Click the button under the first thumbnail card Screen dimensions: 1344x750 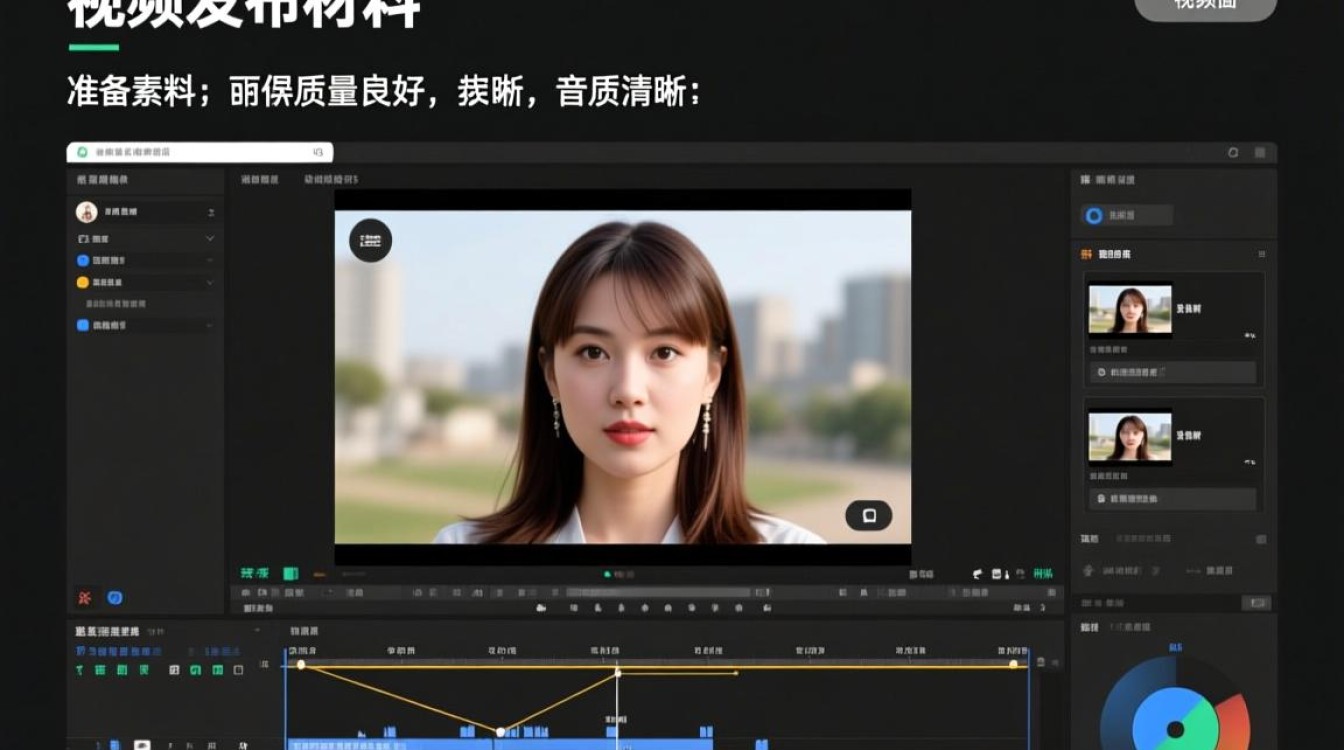1173,372
